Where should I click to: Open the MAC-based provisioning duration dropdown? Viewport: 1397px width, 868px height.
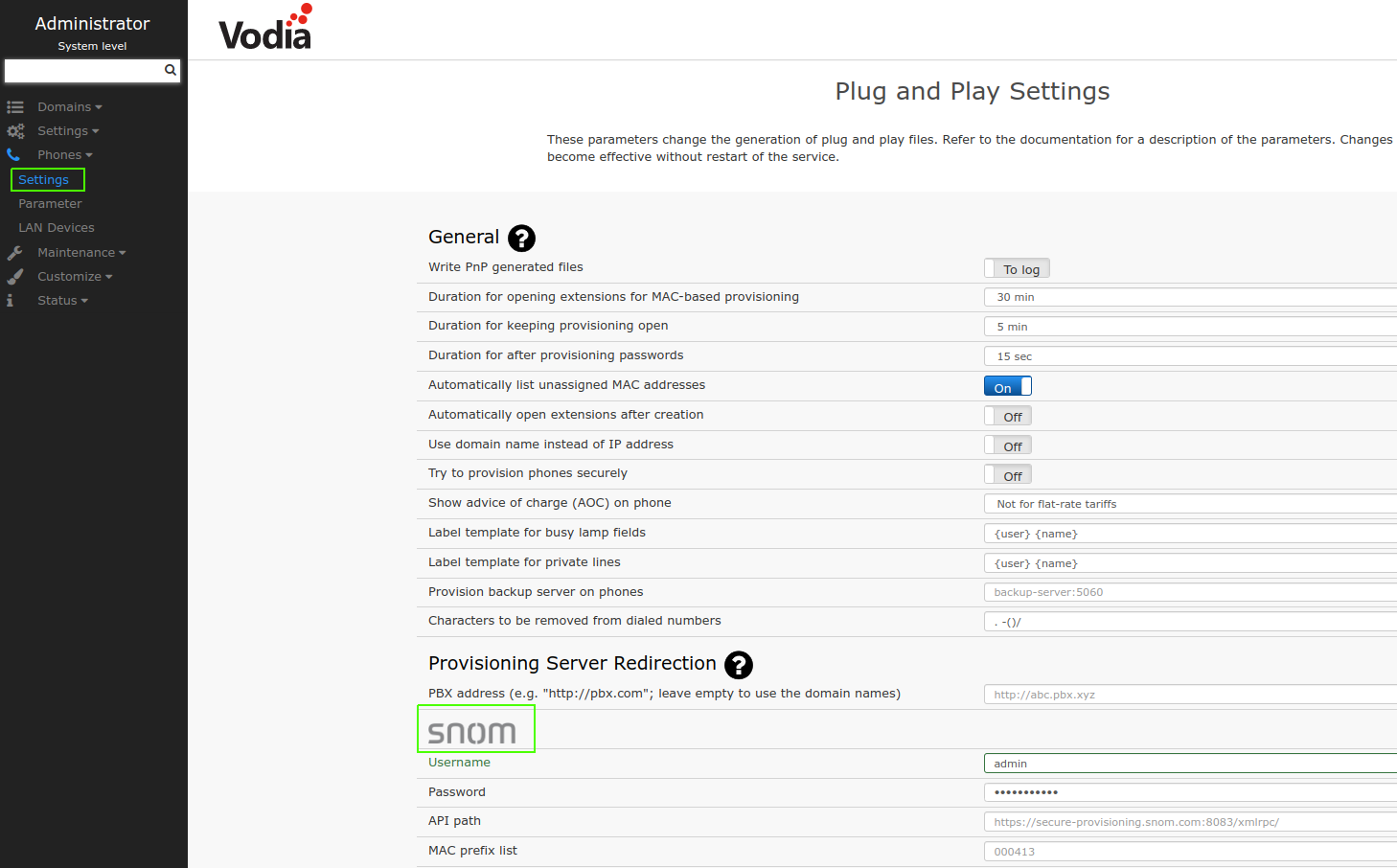click(1190, 297)
